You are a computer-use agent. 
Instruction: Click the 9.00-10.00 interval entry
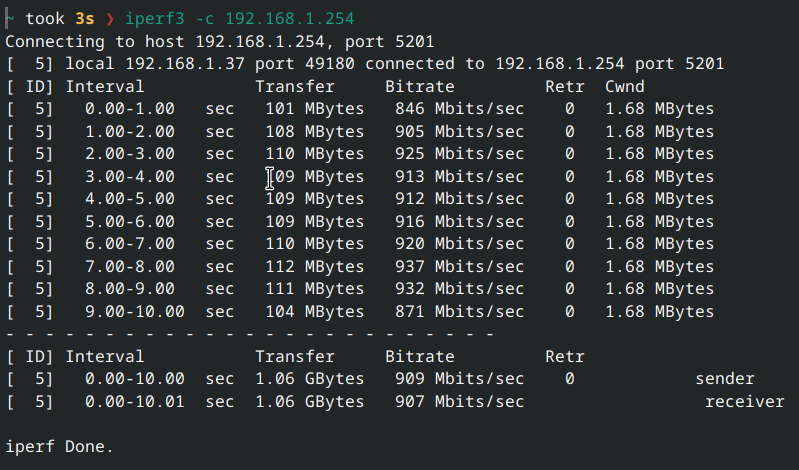point(135,311)
